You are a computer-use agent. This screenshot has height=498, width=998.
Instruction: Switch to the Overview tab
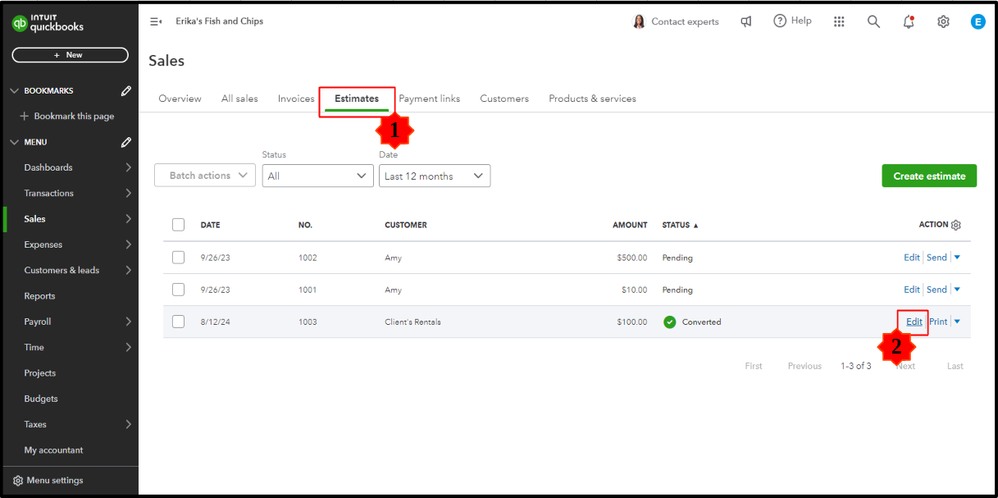[180, 99]
